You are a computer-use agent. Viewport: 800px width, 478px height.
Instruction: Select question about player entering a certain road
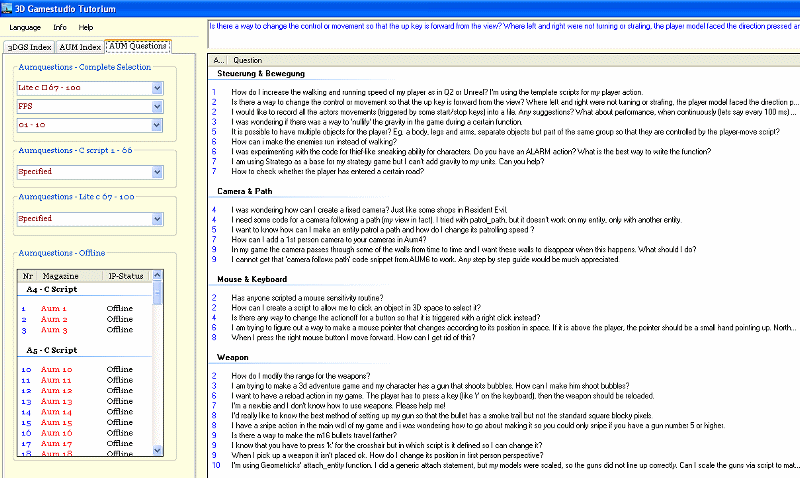tap(327, 171)
